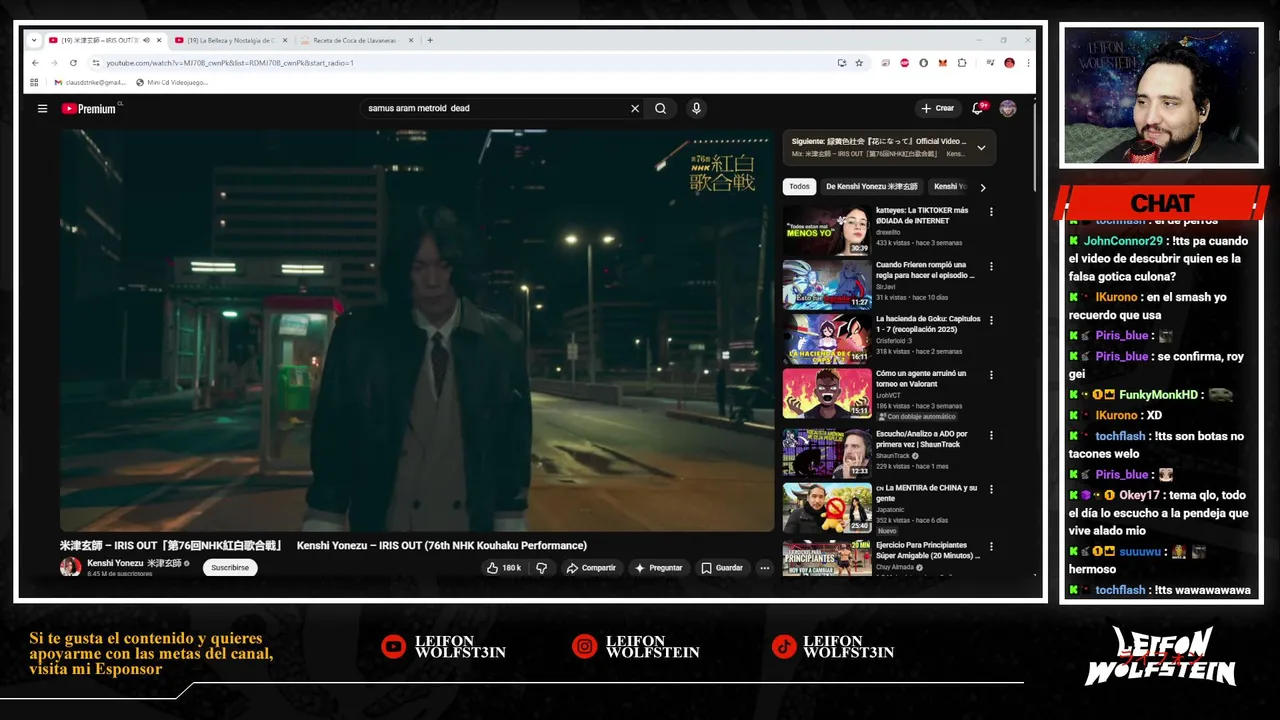Open the YouTube hamburger guide menu
The width and height of the screenshot is (1280, 720).
click(x=42, y=108)
